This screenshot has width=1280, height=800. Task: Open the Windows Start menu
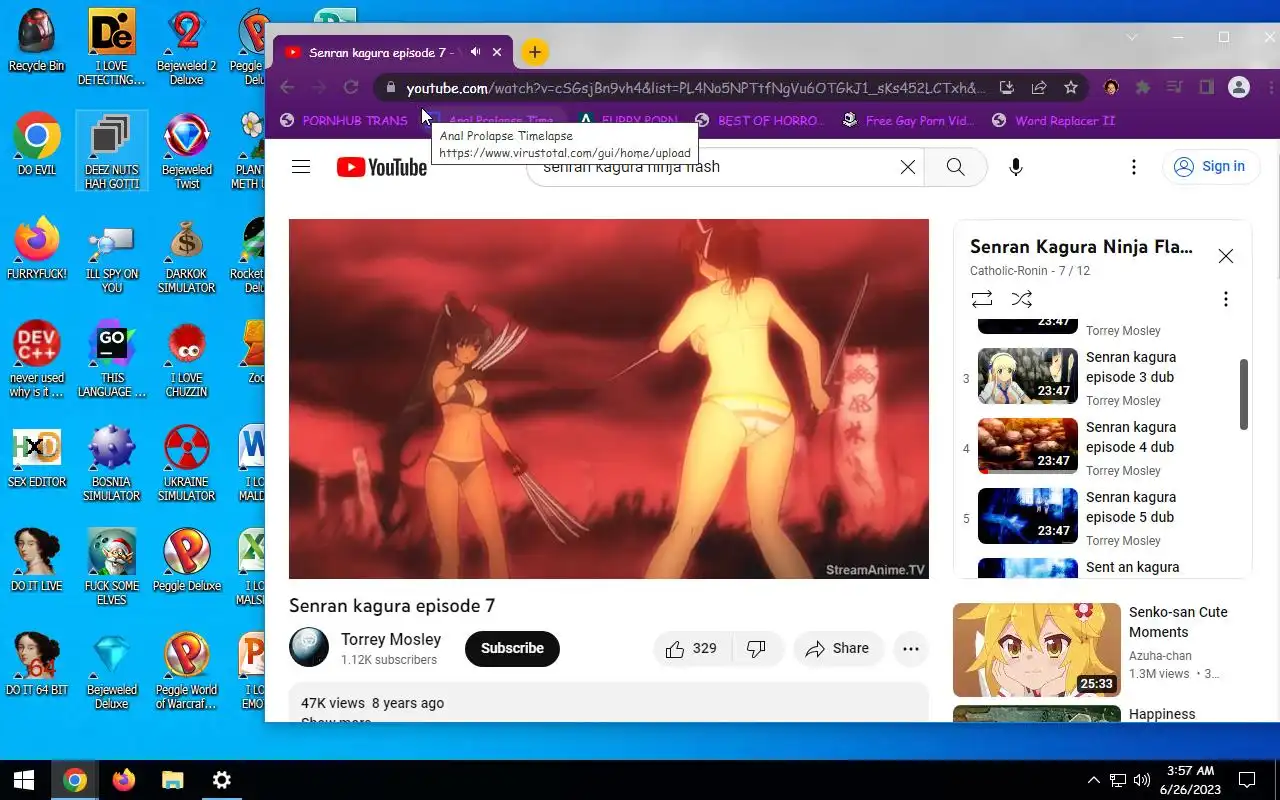coord(24,780)
